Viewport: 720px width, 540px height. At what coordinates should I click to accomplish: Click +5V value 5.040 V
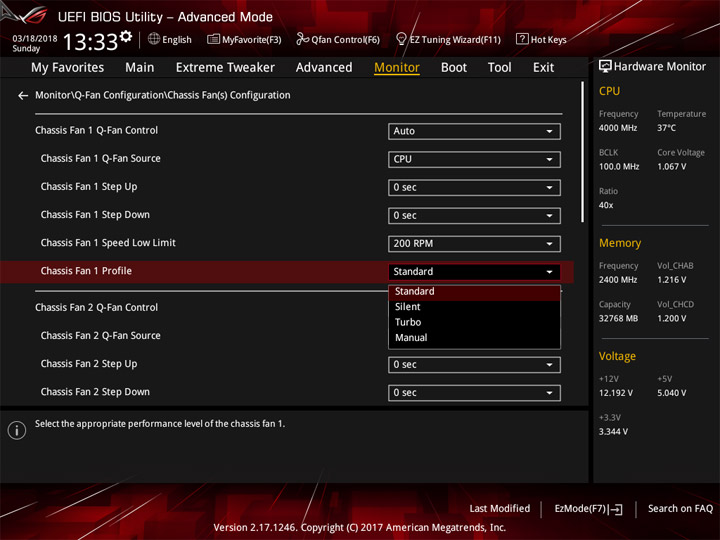tap(672, 393)
